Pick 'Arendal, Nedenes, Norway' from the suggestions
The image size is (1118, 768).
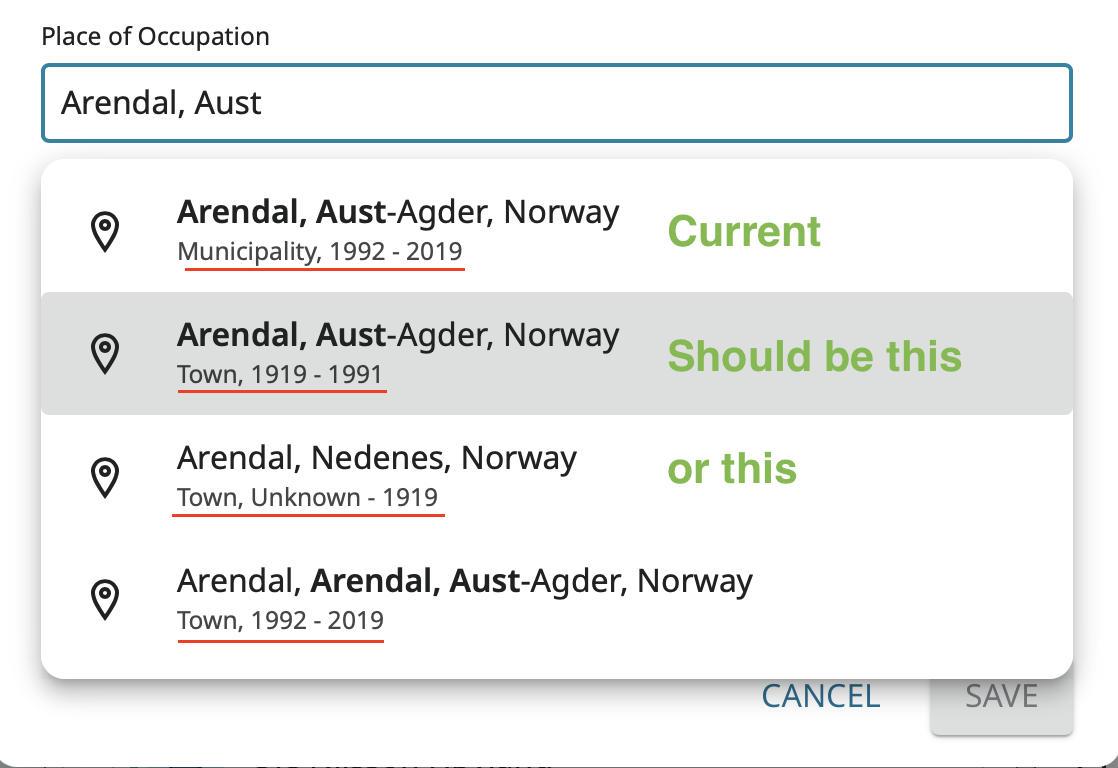point(377,458)
